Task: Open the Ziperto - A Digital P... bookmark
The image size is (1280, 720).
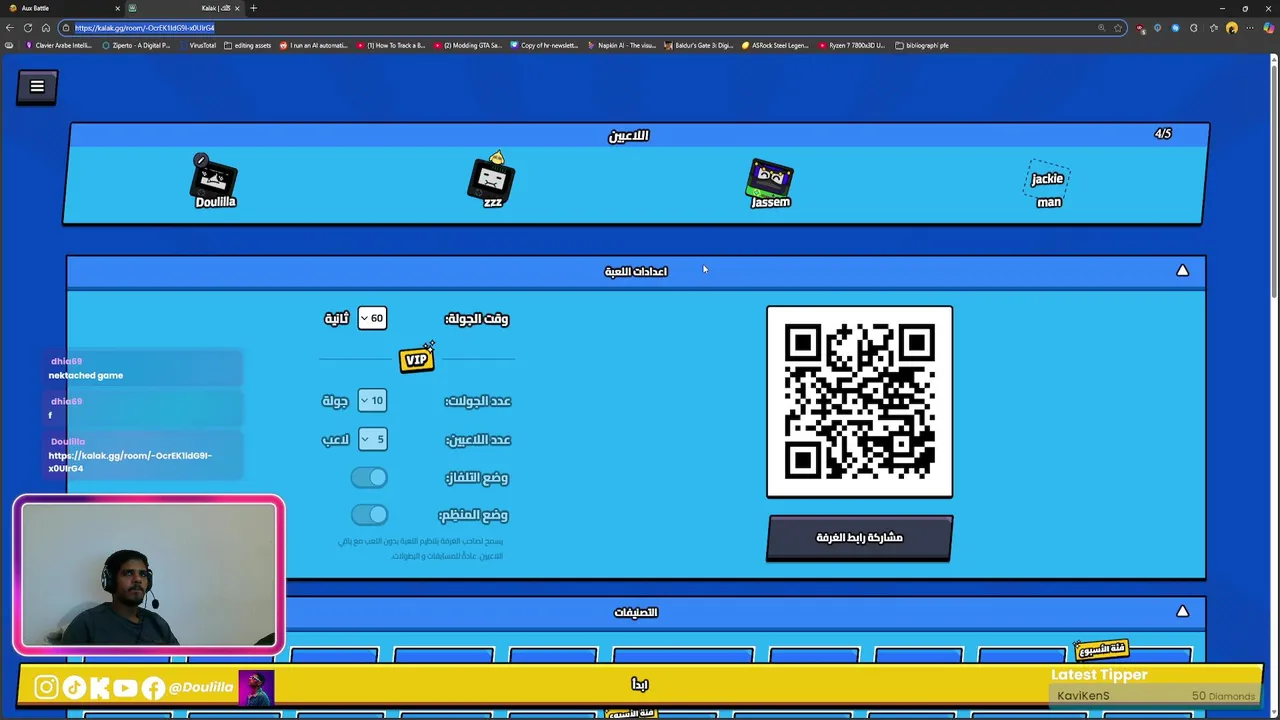Action: coord(136,45)
